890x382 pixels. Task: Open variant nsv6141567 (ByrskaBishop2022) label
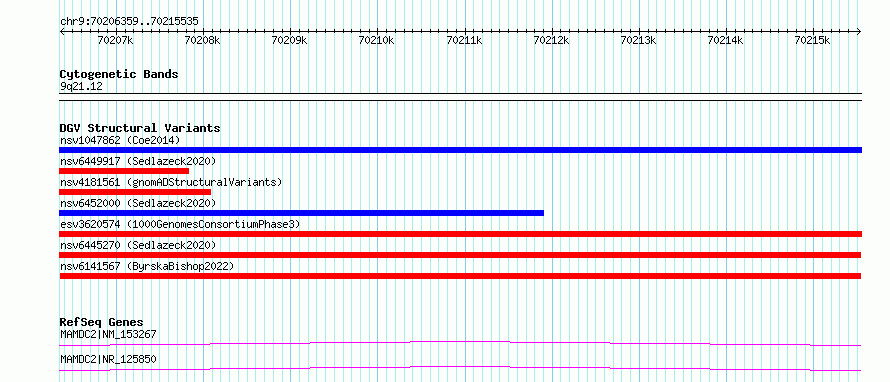pyautogui.click(x=147, y=266)
